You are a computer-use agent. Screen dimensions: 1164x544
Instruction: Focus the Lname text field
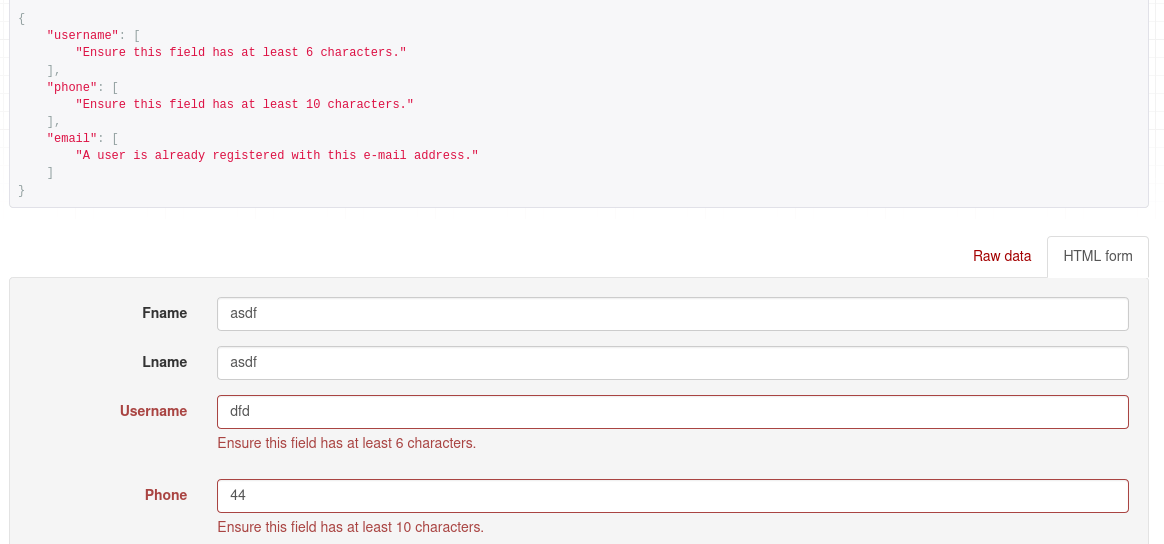673,363
